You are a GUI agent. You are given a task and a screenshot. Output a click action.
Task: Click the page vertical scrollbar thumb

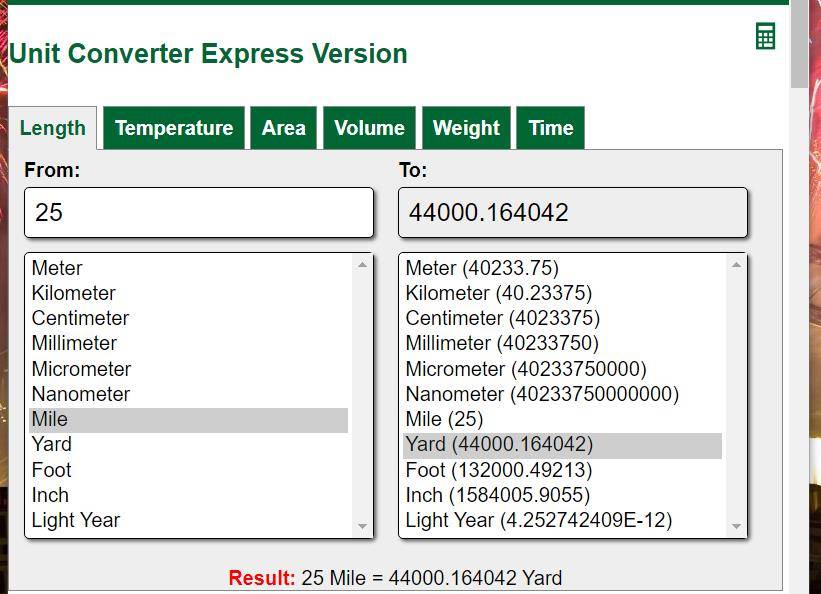(x=799, y=44)
